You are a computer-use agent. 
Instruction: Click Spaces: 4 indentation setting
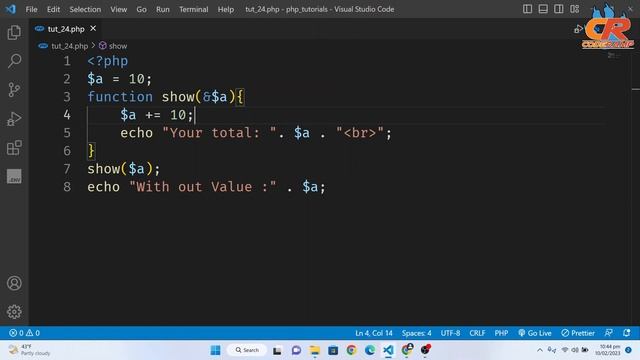click(x=416, y=333)
